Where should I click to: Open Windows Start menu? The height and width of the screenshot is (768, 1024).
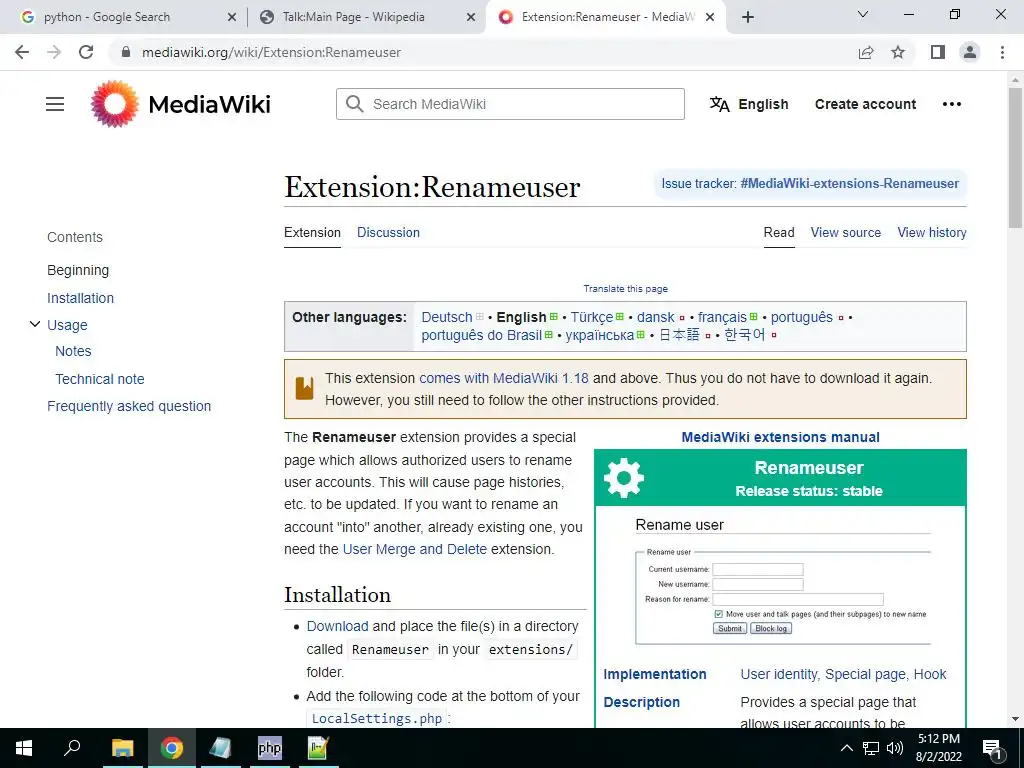click(24, 748)
